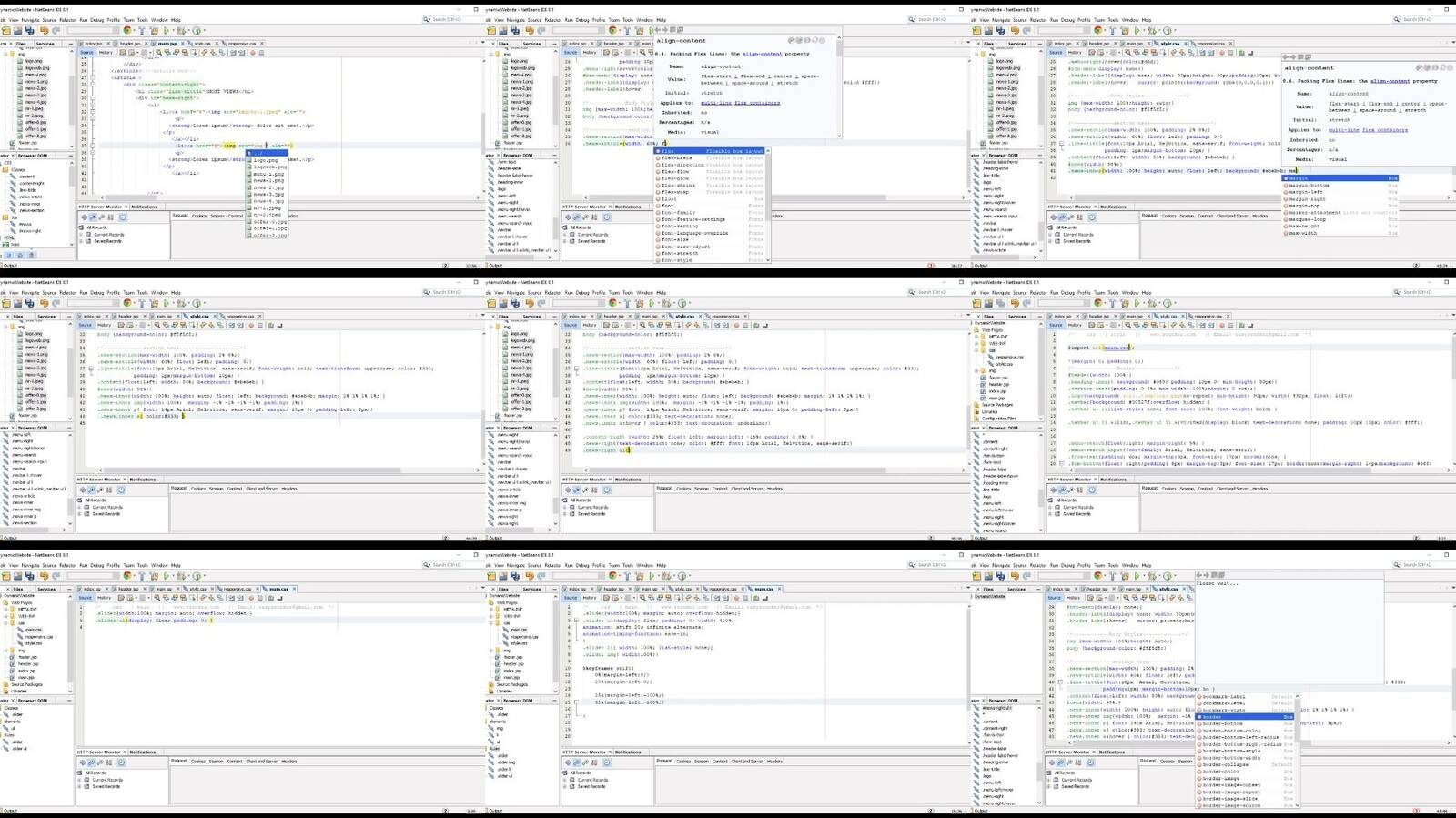1456x818 pixels.
Task: Switch to History view in the @keyframes editor
Action: click(590, 598)
